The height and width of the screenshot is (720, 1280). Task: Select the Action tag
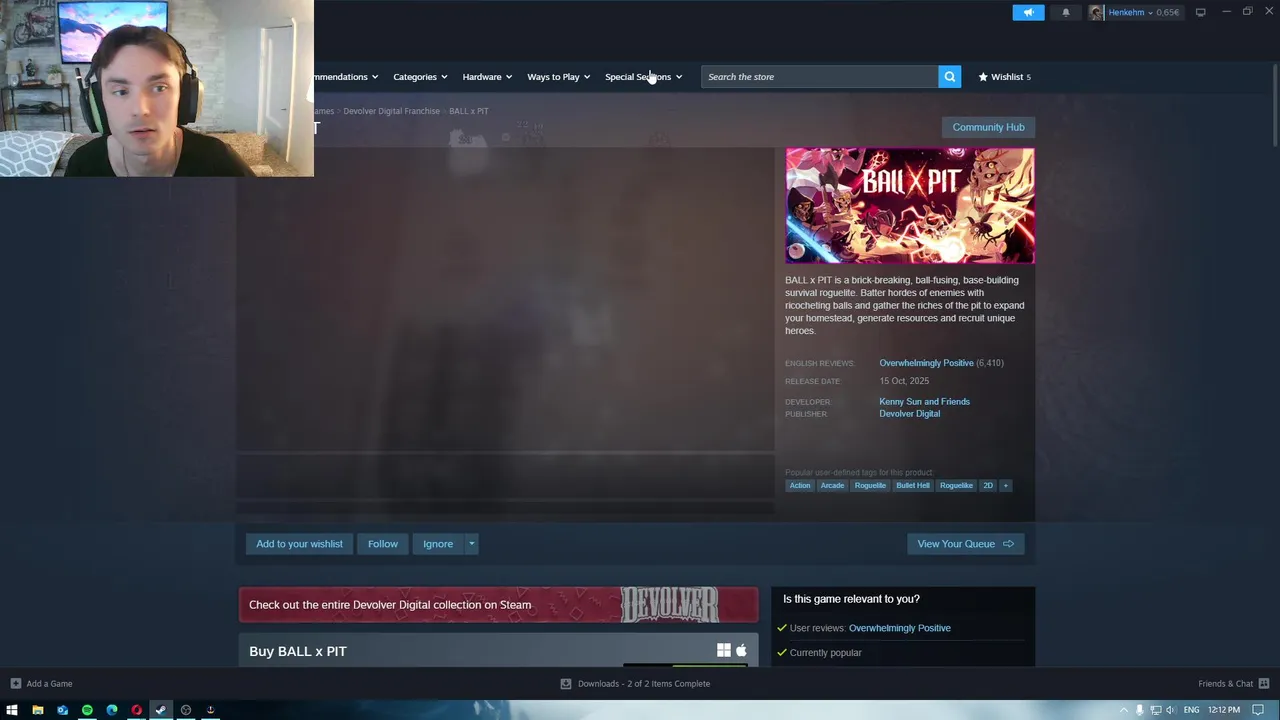point(800,485)
